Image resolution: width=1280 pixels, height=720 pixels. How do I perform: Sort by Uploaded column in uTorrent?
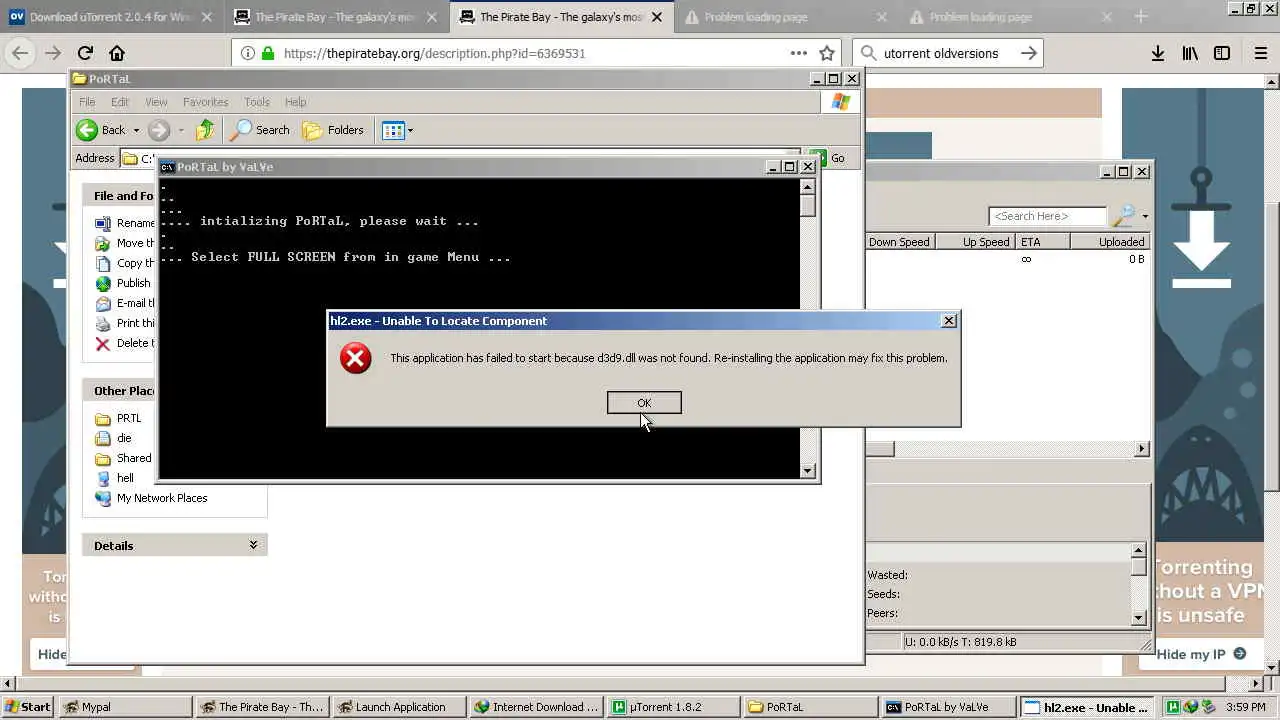coord(1108,242)
